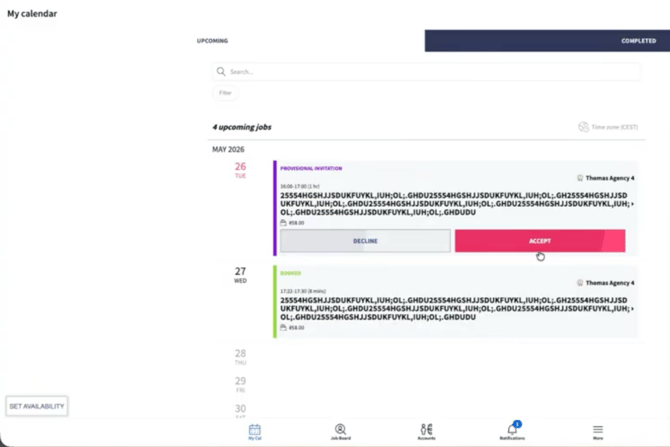Screen dimensions: 670x447
Task: Open the More hamburger menu
Action: coord(598,429)
